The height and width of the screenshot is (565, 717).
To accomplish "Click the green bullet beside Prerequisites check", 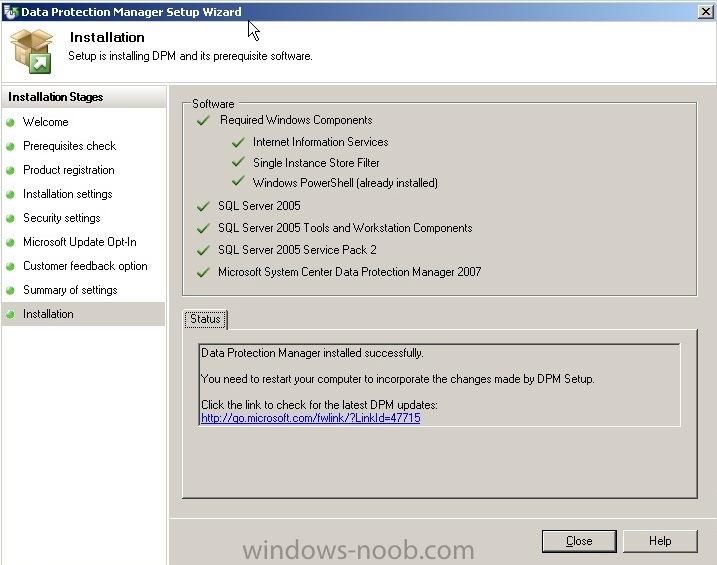I will (x=10, y=146).
